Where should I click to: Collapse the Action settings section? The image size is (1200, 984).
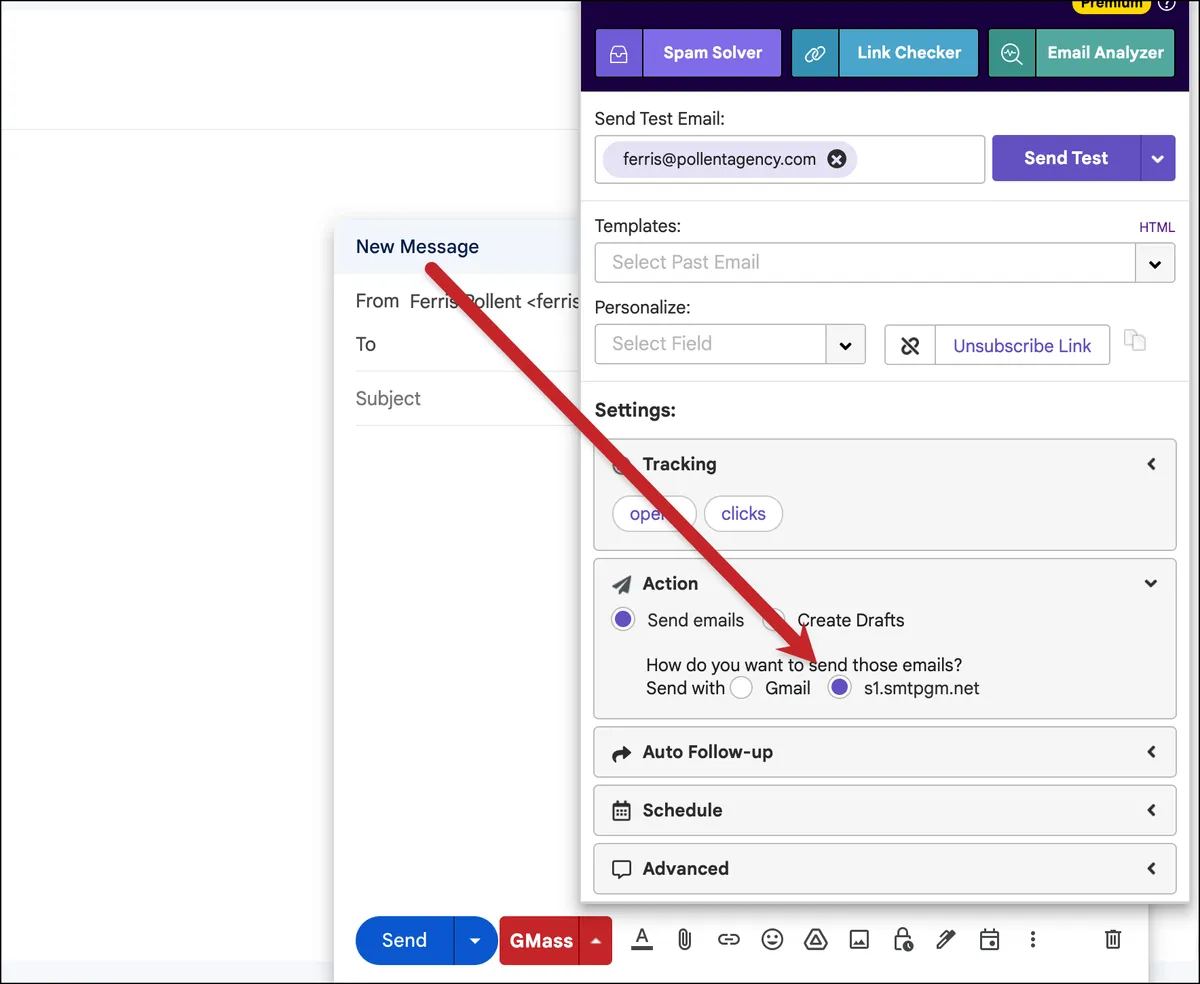(1151, 583)
